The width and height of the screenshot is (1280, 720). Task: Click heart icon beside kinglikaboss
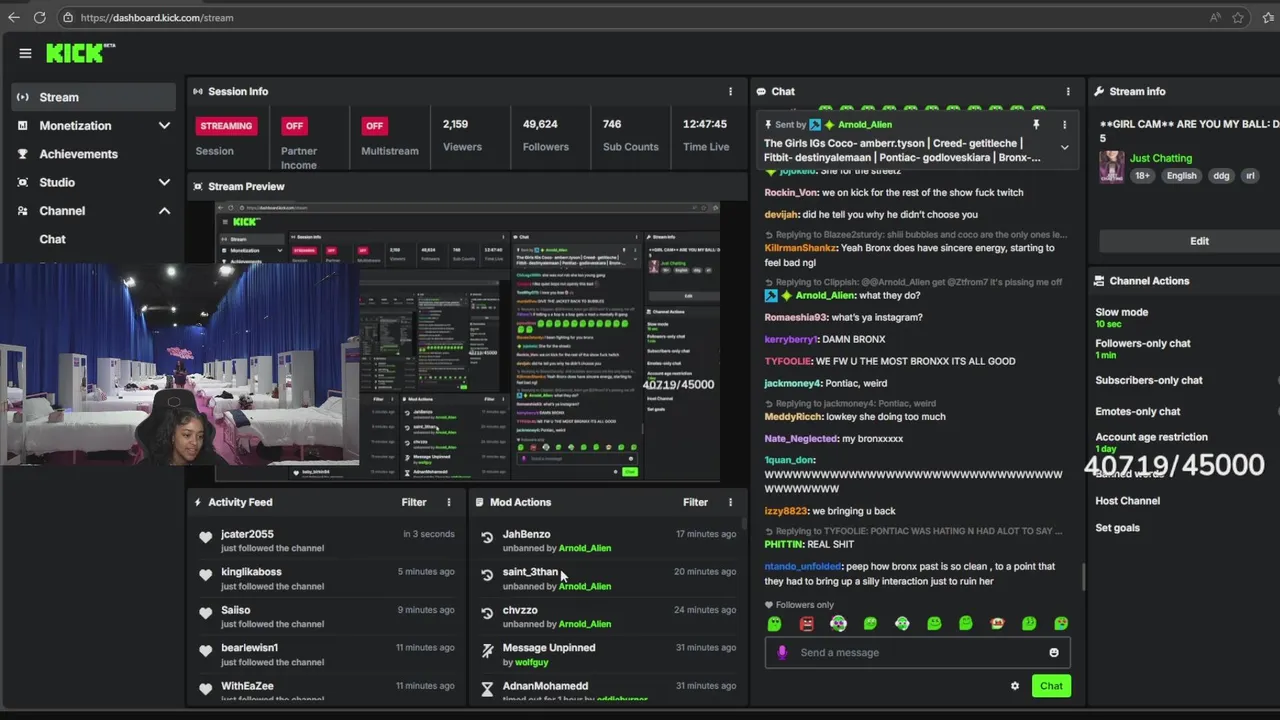click(x=205, y=576)
